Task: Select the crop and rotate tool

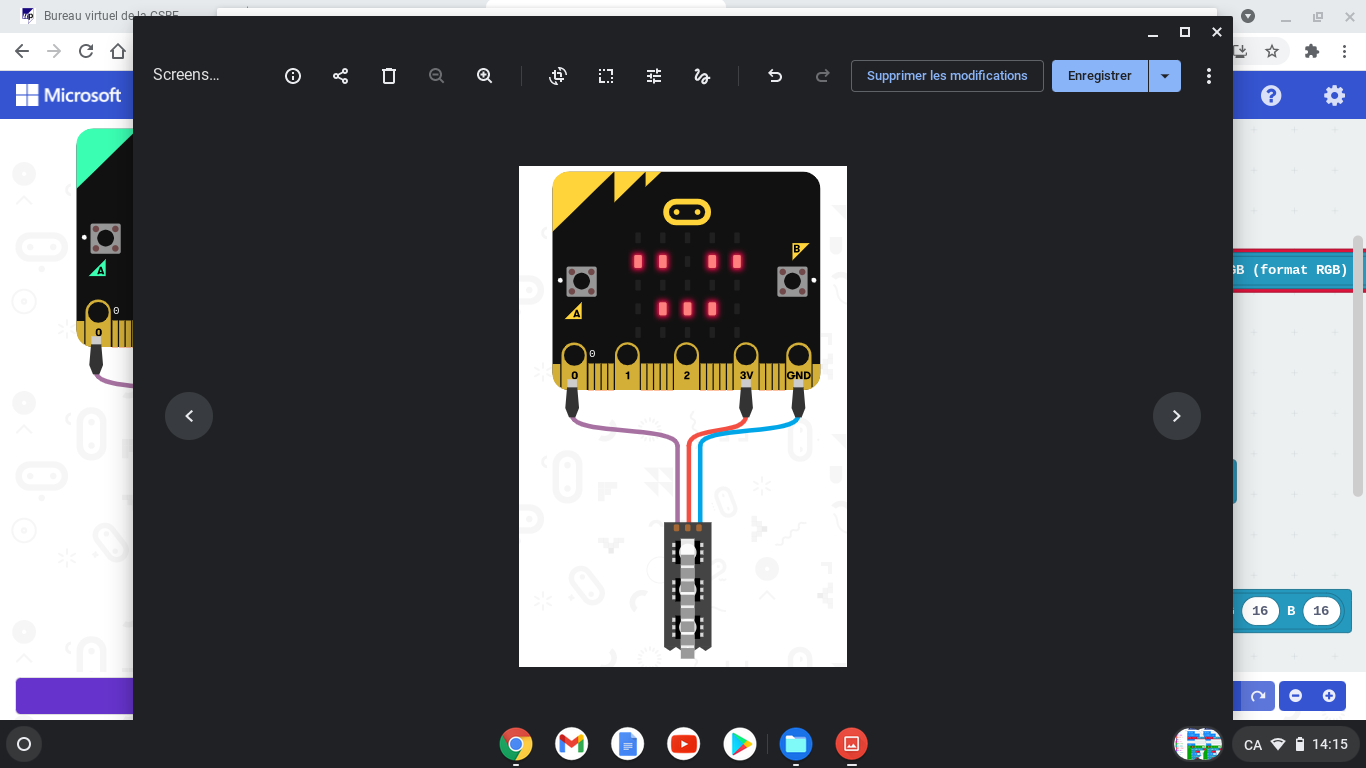Action: point(558,76)
